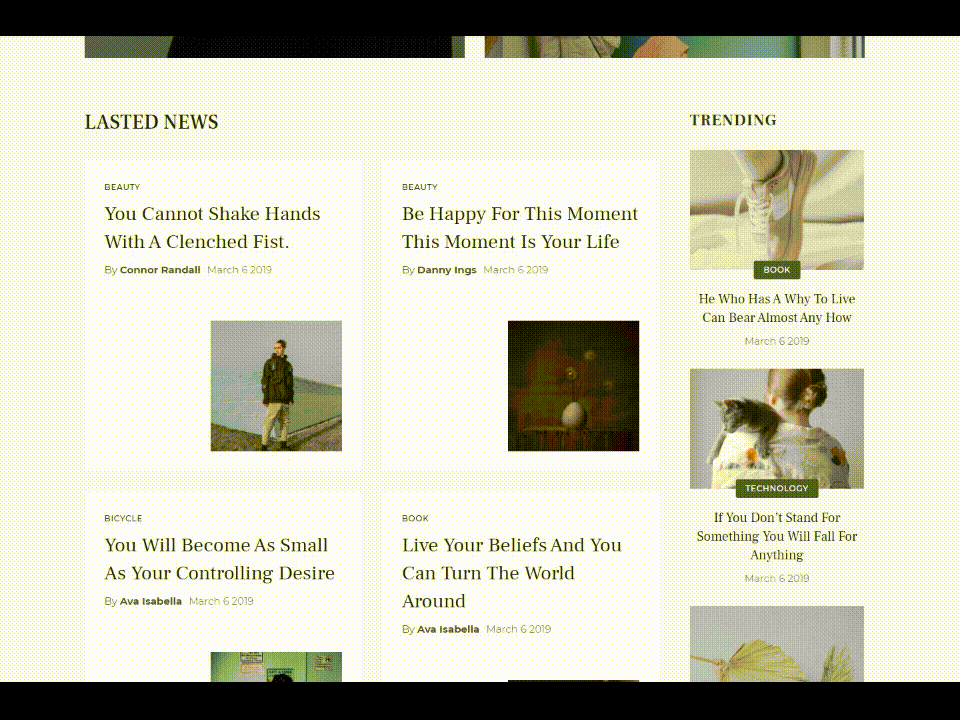Open the "Be Happy For This Moment" article

pyautogui.click(x=519, y=228)
